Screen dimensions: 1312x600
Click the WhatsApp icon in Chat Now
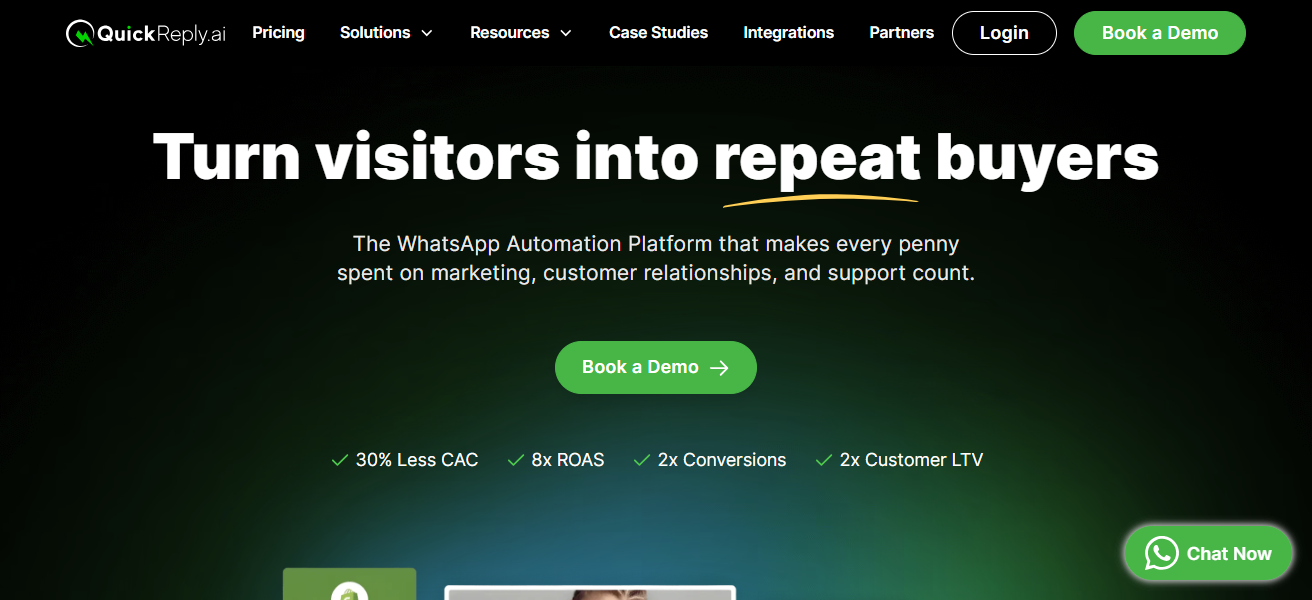point(1161,553)
